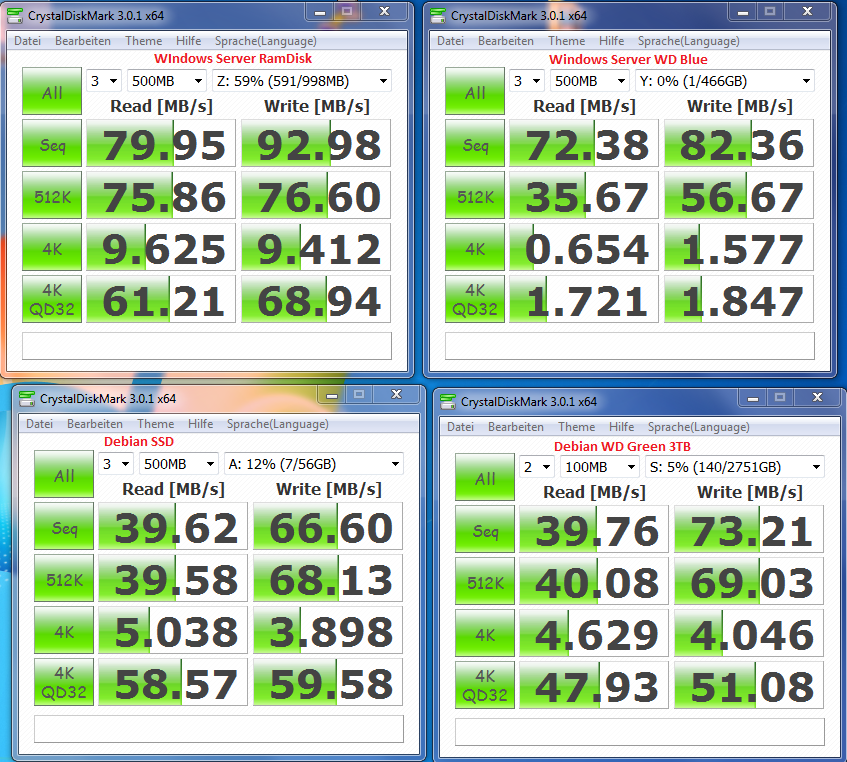The height and width of the screenshot is (762, 847).
Task: Click Seq write result 92.98 in RamDisk window
Action: point(316,143)
